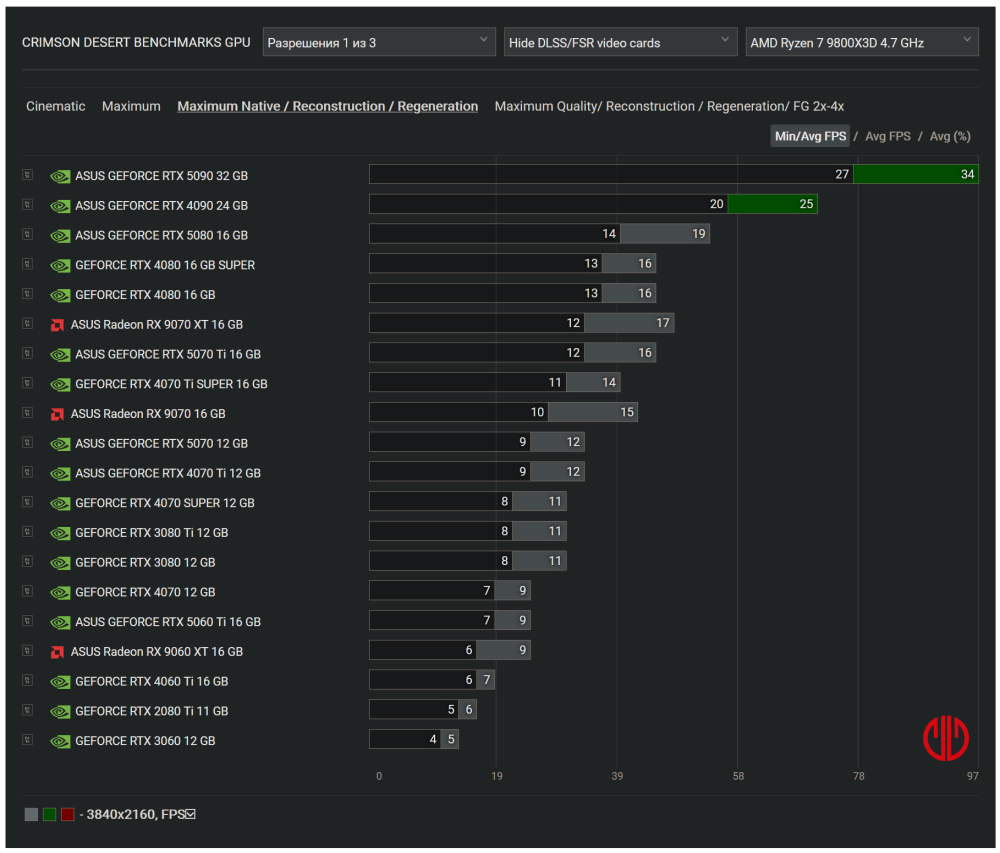Switch to Avg (%) display mode
This screenshot has height=853, width=1000.
click(x=950, y=136)
